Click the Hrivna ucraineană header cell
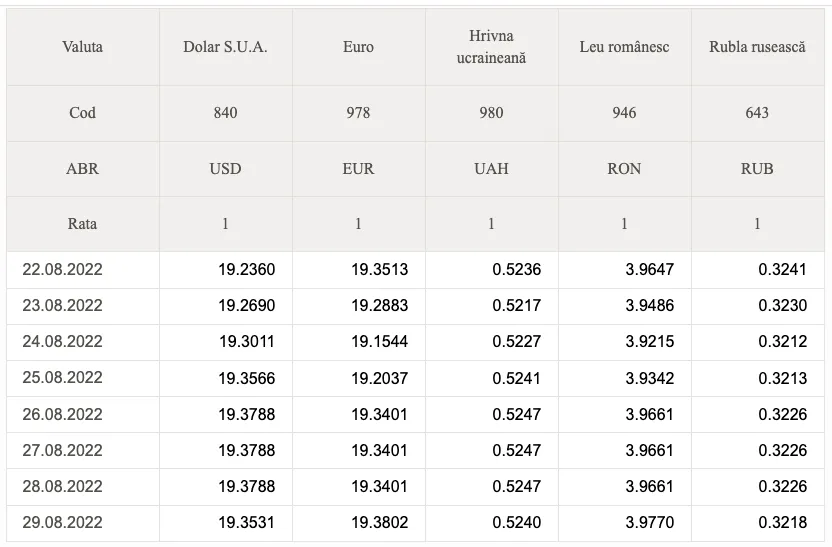This screenshot has height=547, width=832. pyautogui.click(x=491, y=47)
